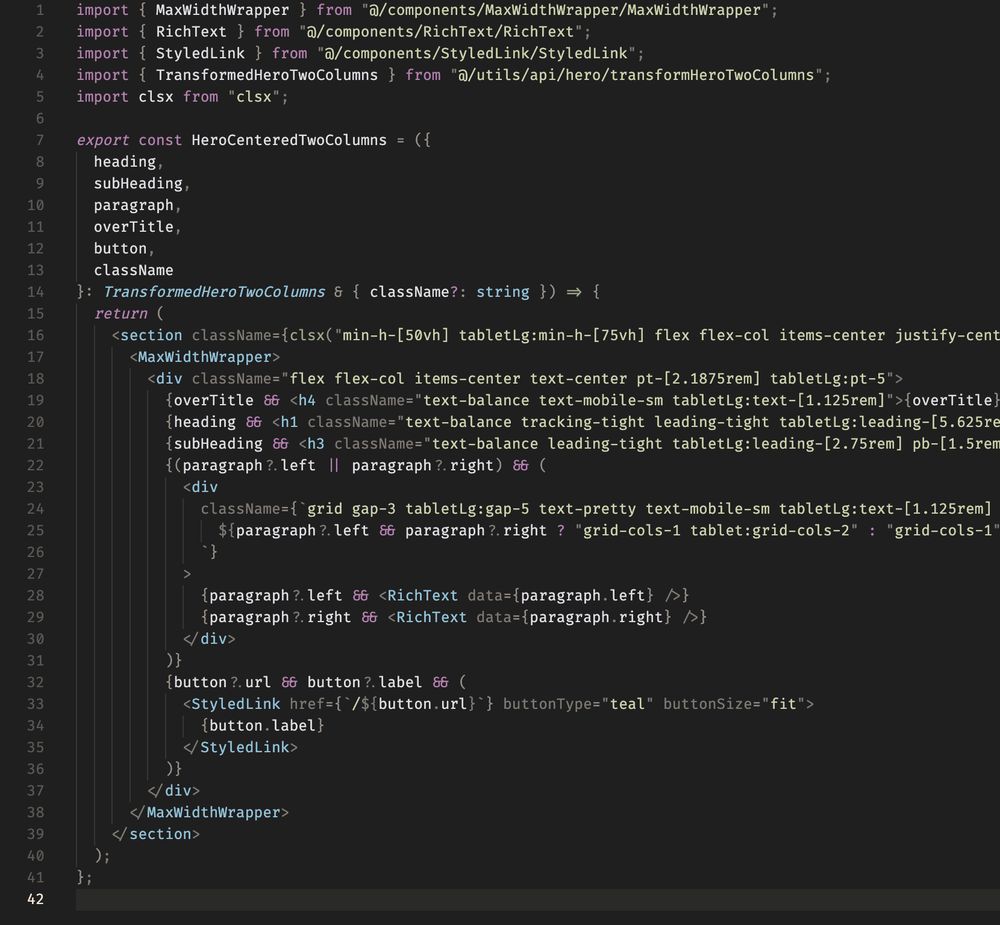This screenshot has height=925, width=1000.
Task: Click the "@/components/StyledLink/StyledLink" import path
Action: tap(475, 54)
